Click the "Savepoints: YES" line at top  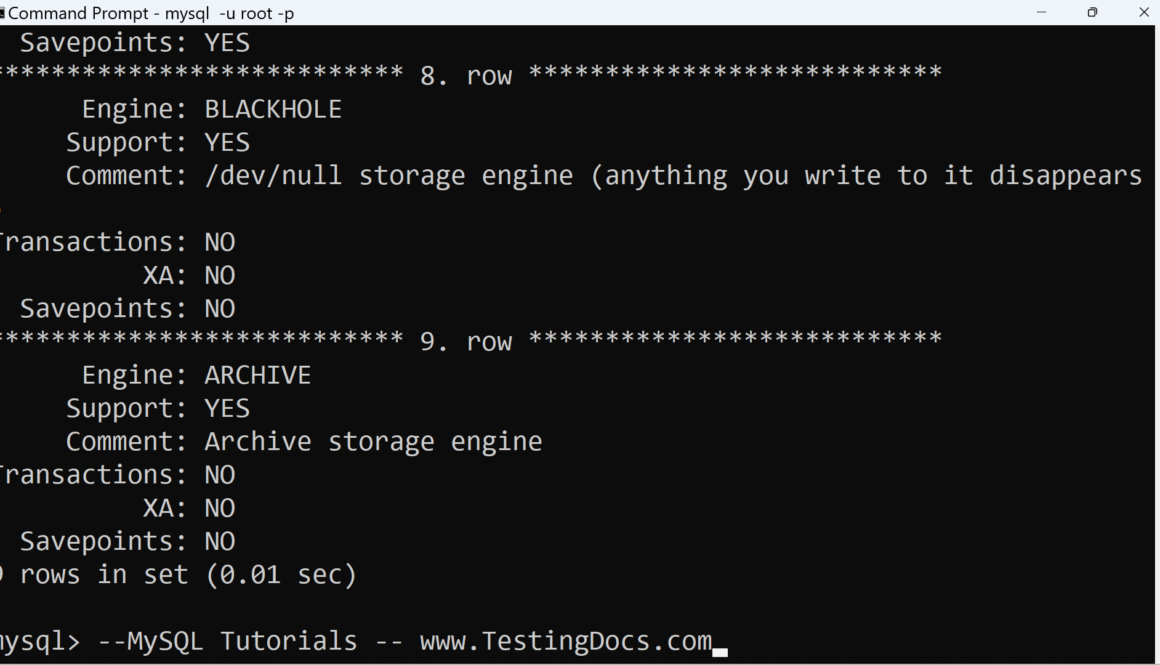(x=135, y=43)
